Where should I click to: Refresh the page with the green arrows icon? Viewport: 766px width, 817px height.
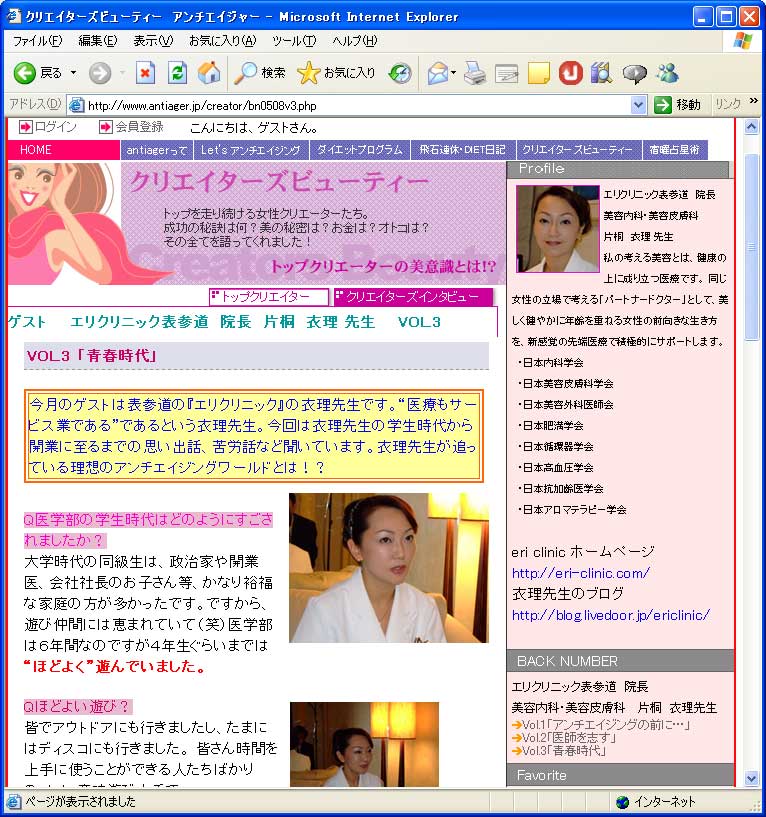[x=177, y=73]
